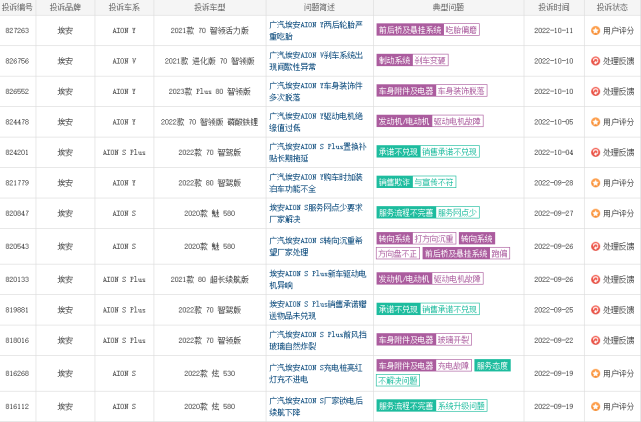Click the 处理反馈 status icon in row 820133
641x422 pixels.
click(595, 279)
